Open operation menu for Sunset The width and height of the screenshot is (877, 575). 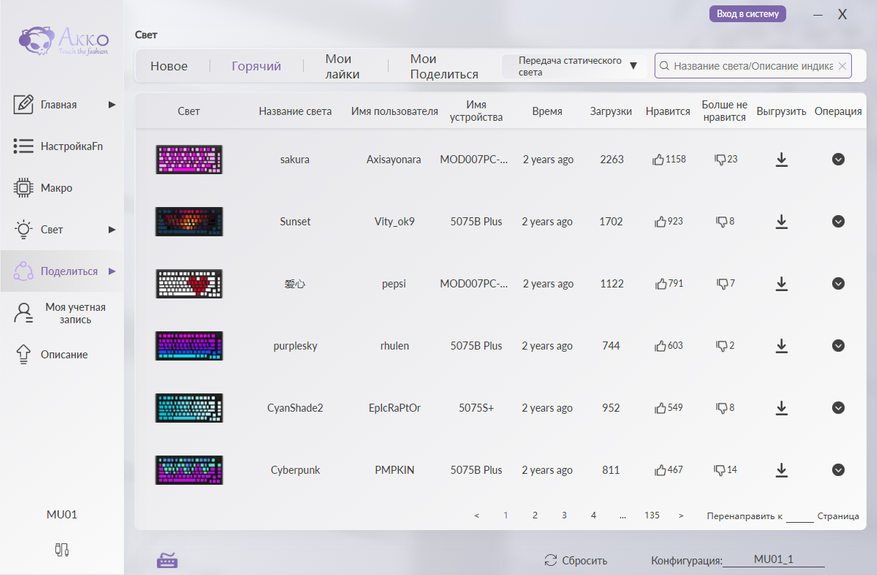pyautogui.click(x=838, y=221)
